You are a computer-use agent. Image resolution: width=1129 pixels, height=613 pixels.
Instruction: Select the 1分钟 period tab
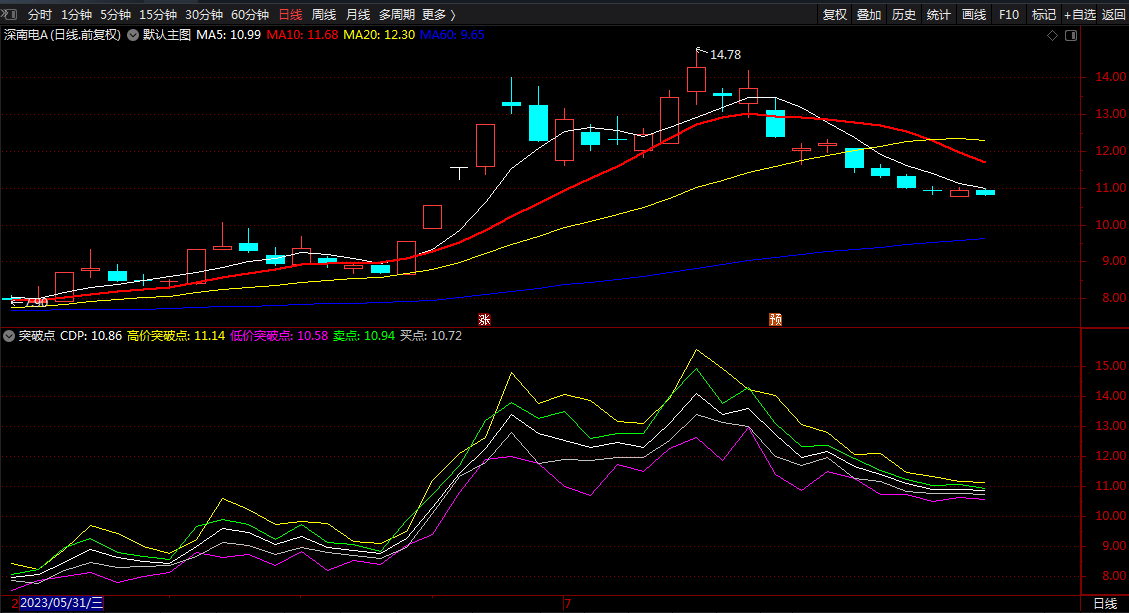pos(76,14)
